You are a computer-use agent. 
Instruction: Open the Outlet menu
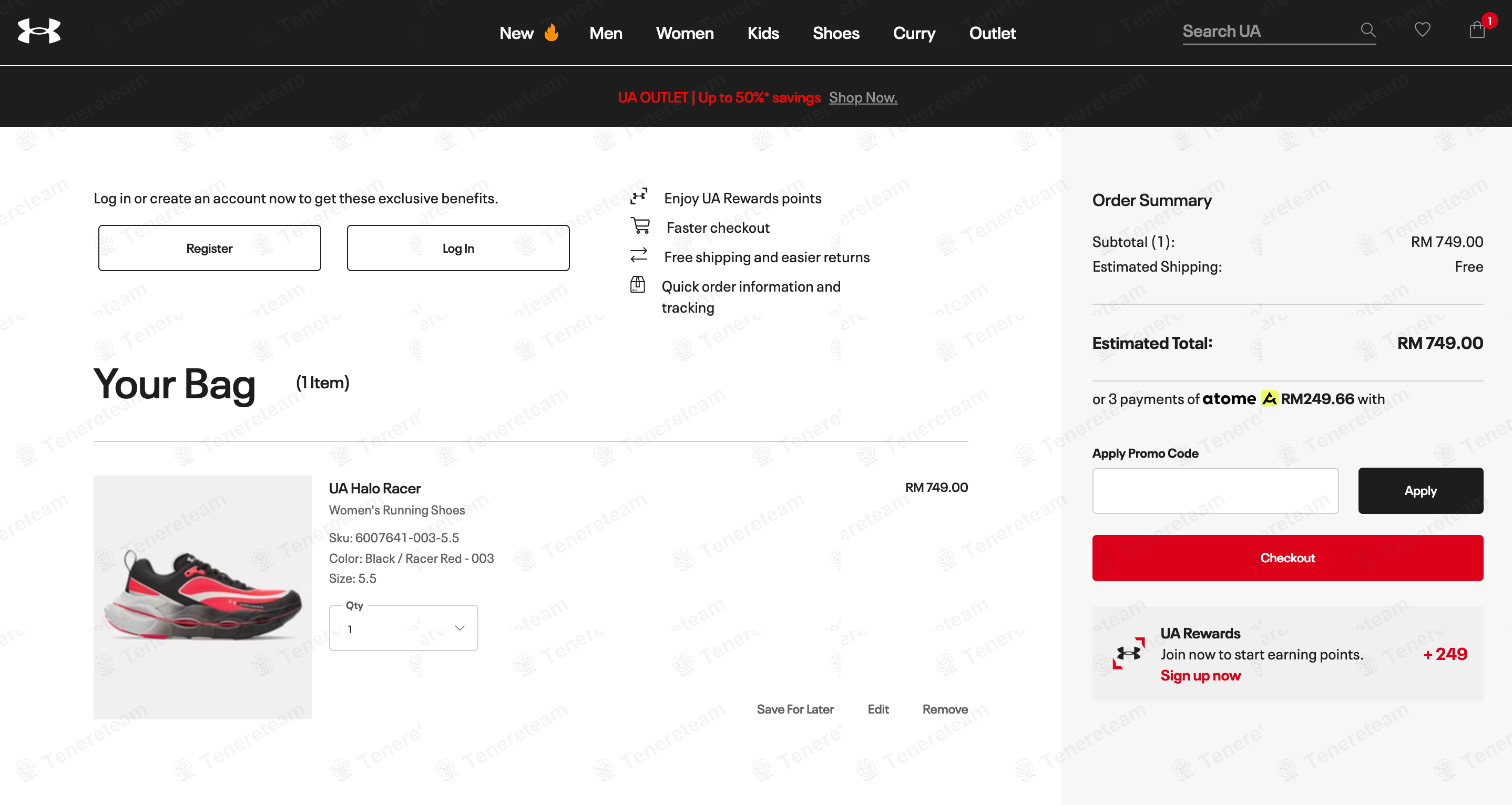click(992, 33)
